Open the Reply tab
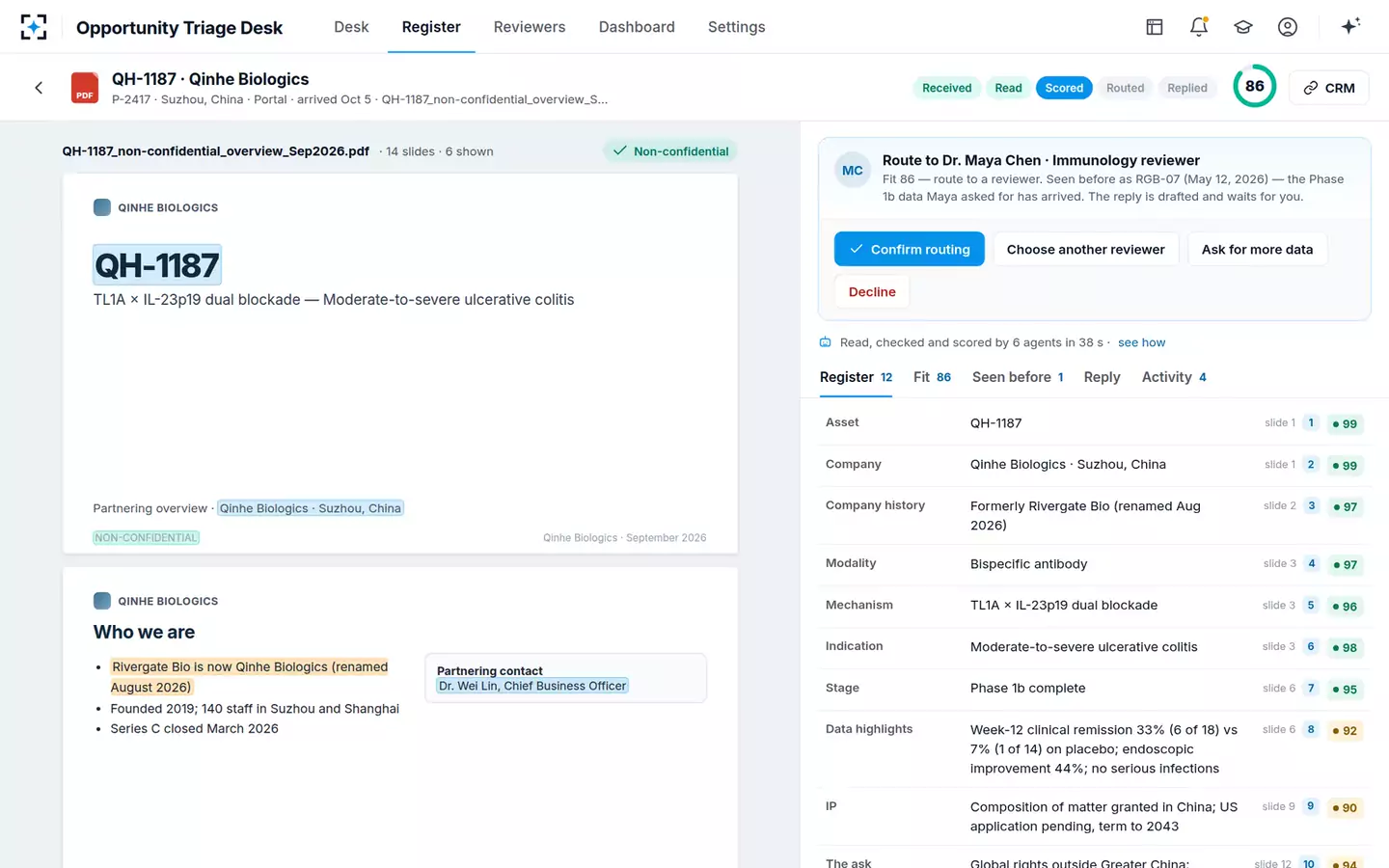The width and height of the screenshot is (1389, 868). coord(1102,377)
